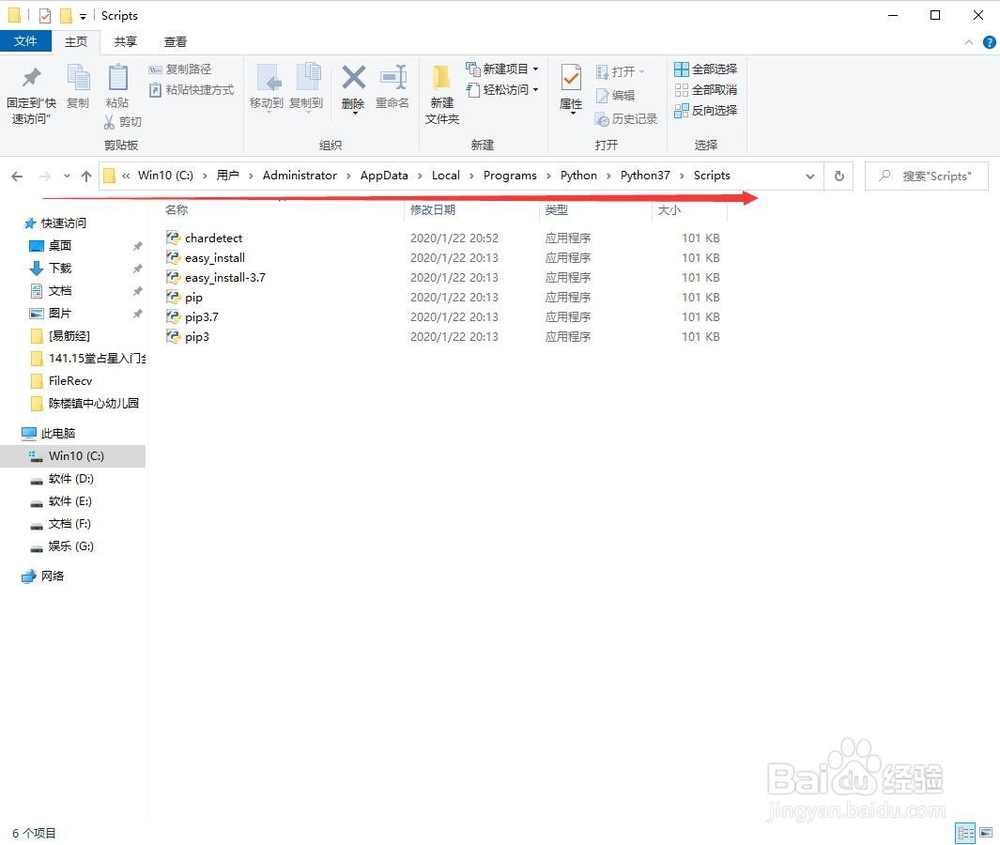Click Pin to Quick access icon
The image size is (1000, 845).
31,78
